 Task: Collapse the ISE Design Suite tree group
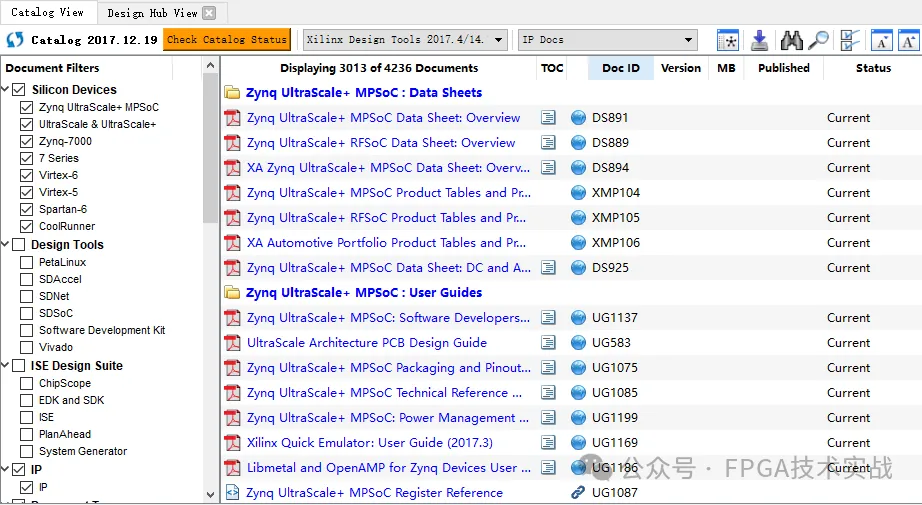point(5,366)
